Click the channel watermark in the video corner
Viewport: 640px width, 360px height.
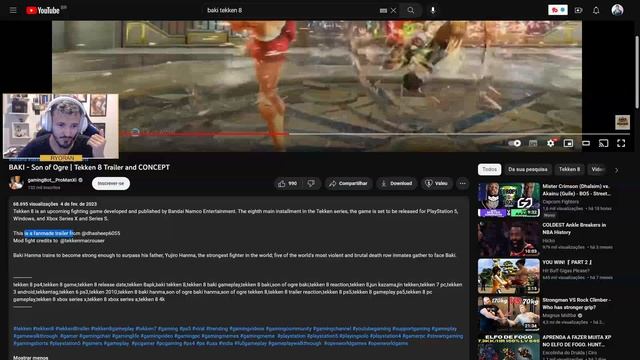[x=622, y=122]
